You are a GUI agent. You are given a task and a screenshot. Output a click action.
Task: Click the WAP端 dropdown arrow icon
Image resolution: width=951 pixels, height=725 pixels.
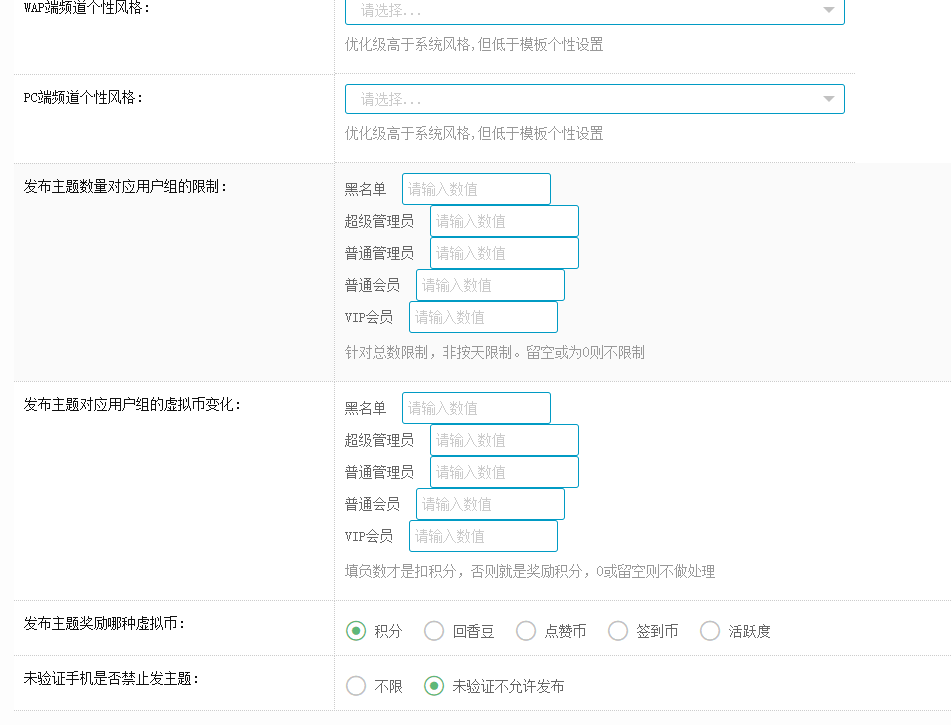(828, 10)
